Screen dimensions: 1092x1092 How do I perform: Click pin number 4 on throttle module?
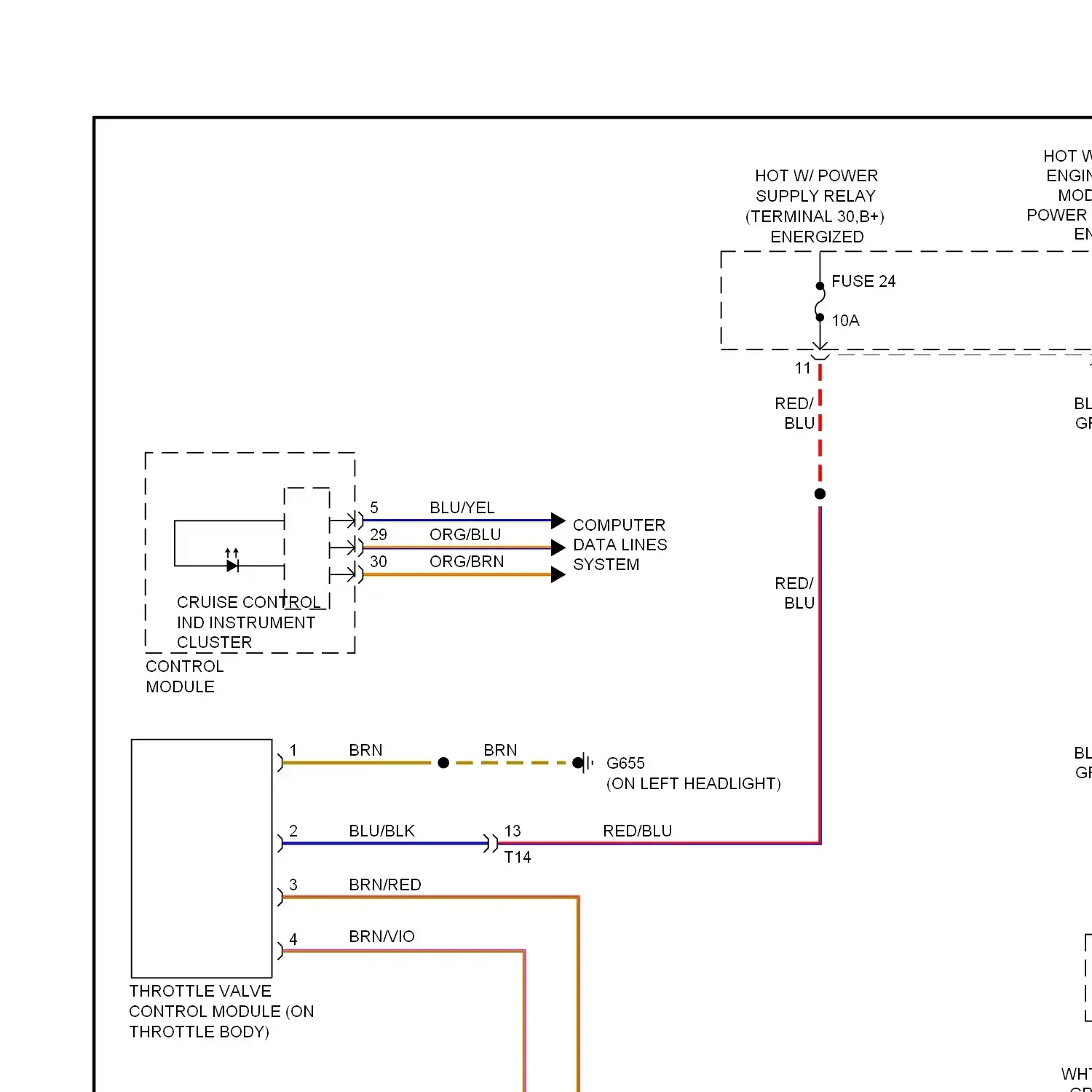coord(293,939)
